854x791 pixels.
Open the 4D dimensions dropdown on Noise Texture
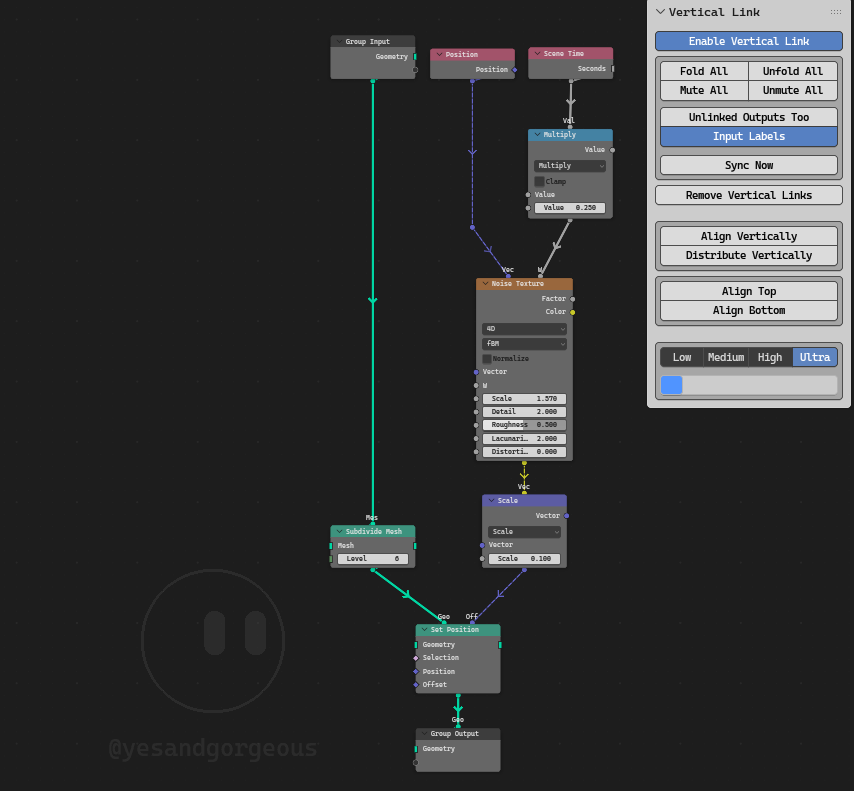click(x=524, y=329)
